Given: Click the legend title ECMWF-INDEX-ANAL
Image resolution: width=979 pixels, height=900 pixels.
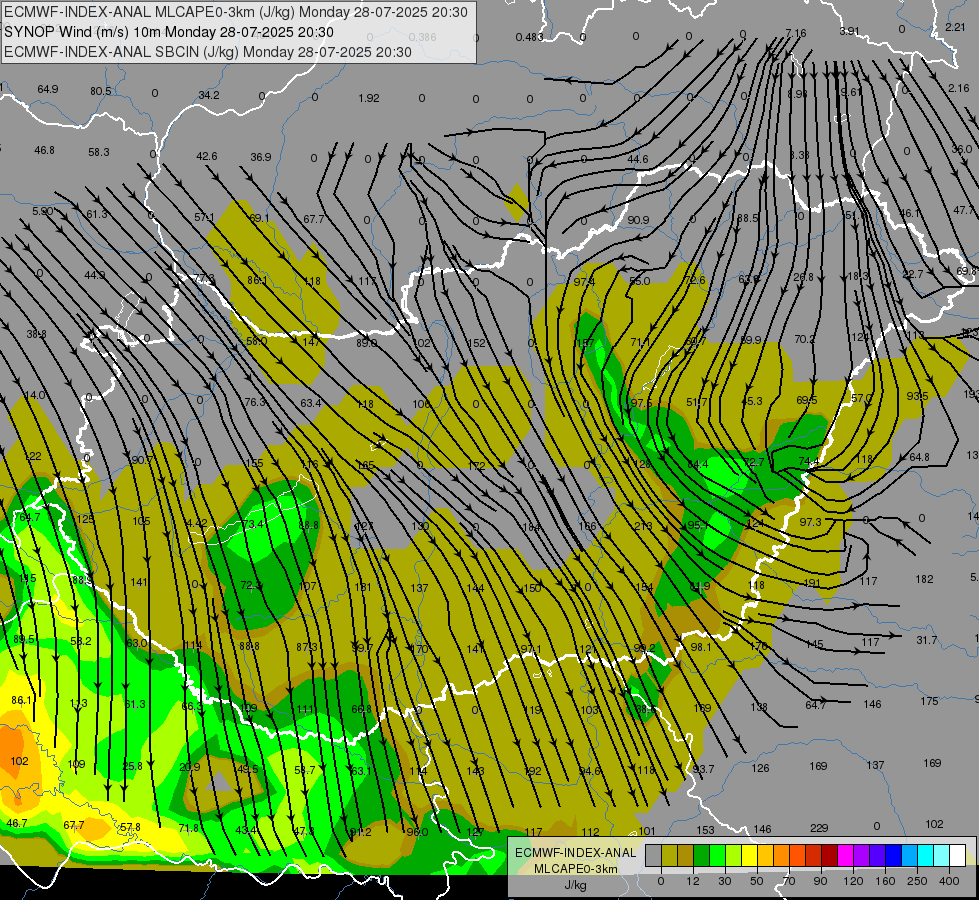Looking at the screenshot, I should pos(576,853).
